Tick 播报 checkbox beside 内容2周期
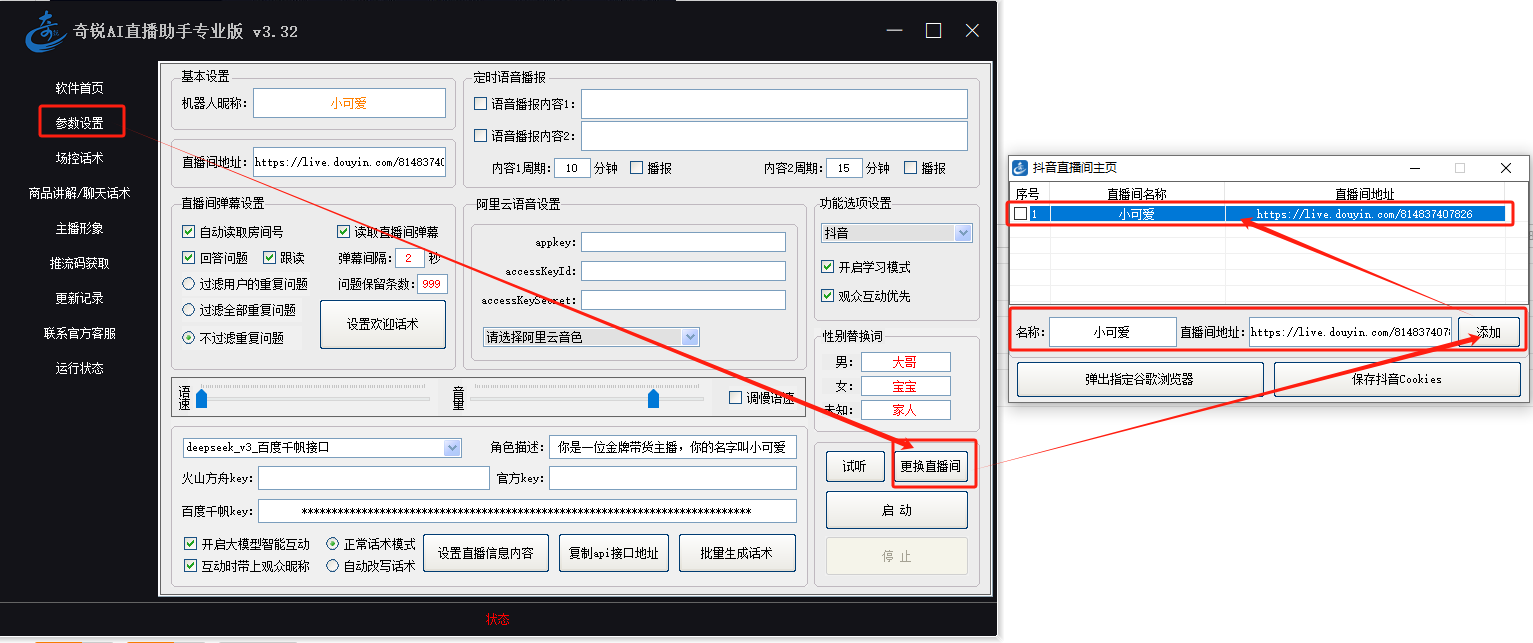1533x643 pixels. click(x=910, y=168)
